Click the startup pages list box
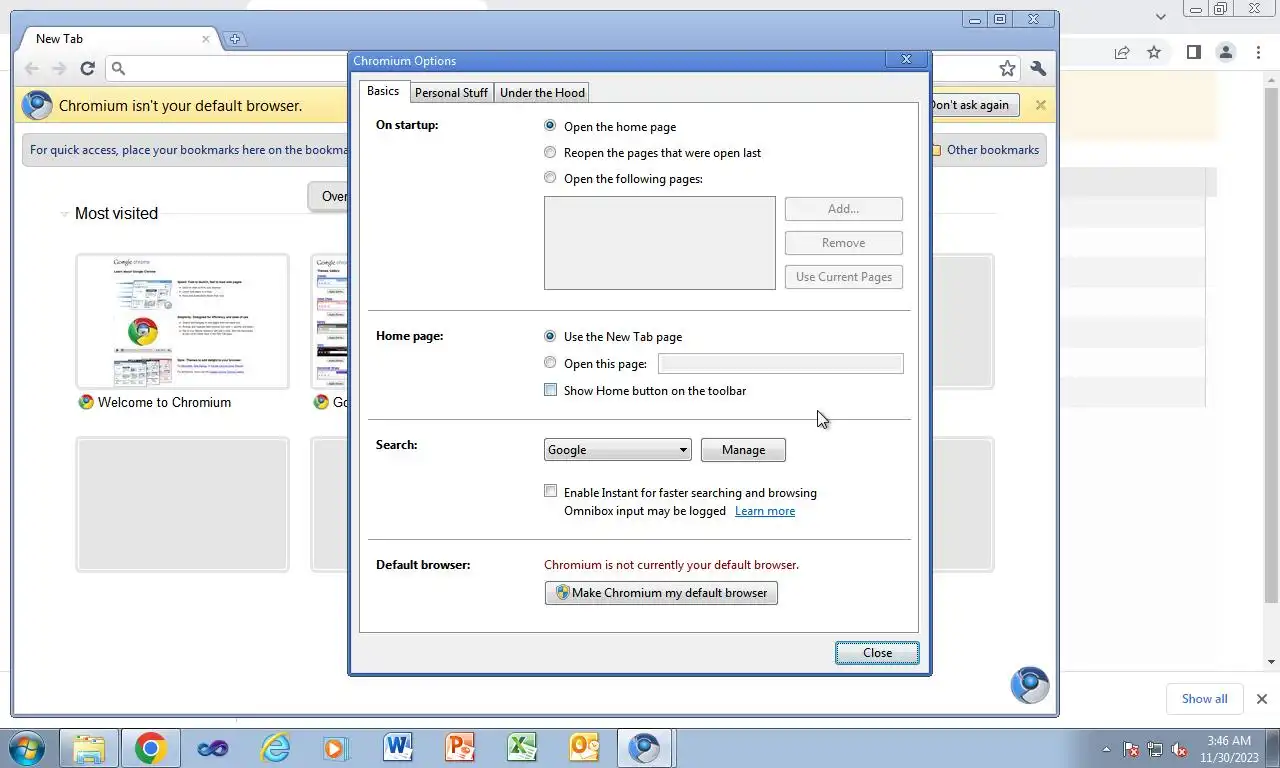 660,243
